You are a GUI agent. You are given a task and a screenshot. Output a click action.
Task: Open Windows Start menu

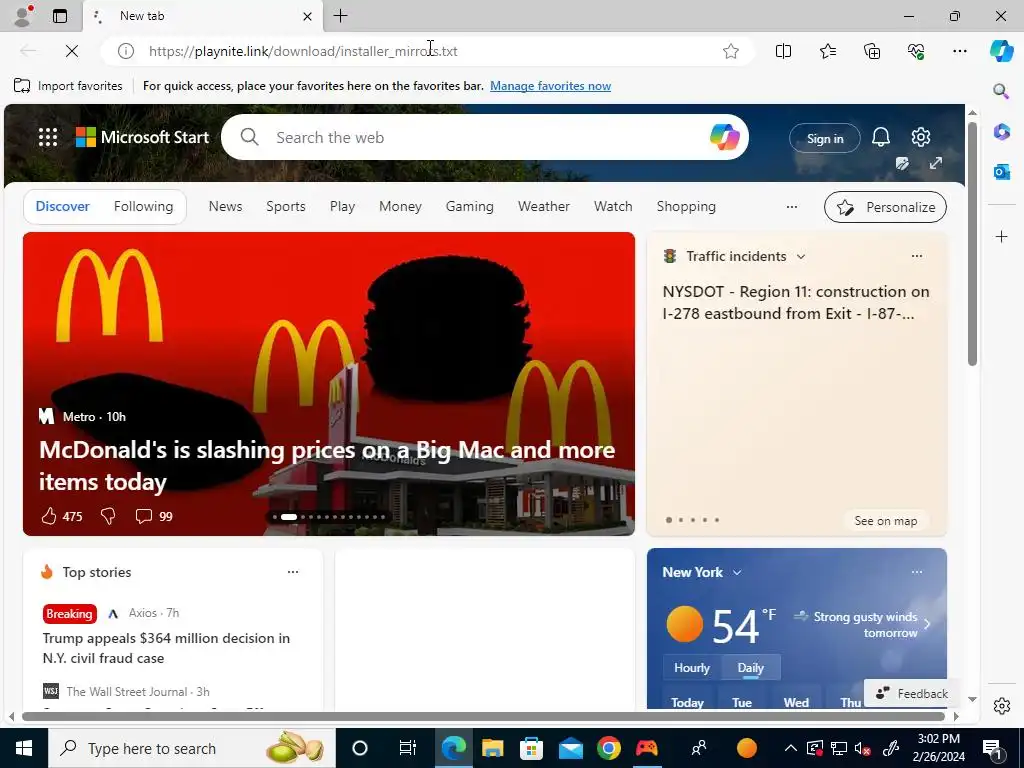coord(24,748)
